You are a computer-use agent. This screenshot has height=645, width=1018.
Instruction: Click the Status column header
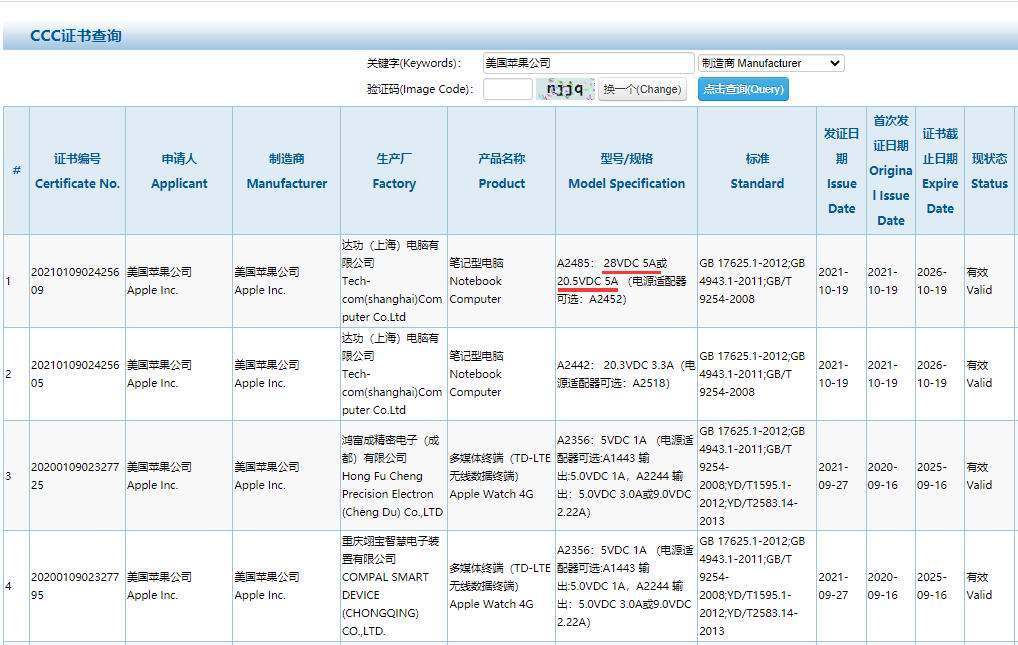(989, 171)
